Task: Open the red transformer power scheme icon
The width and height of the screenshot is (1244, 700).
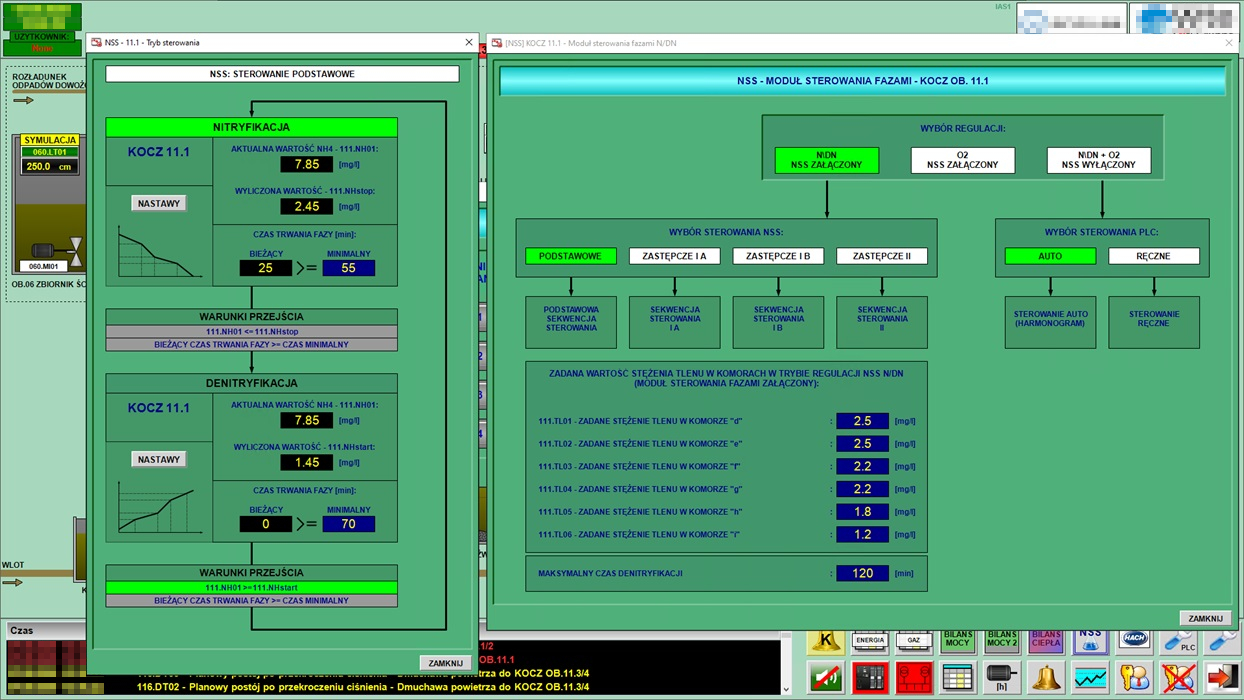Action: pos(913,677)
